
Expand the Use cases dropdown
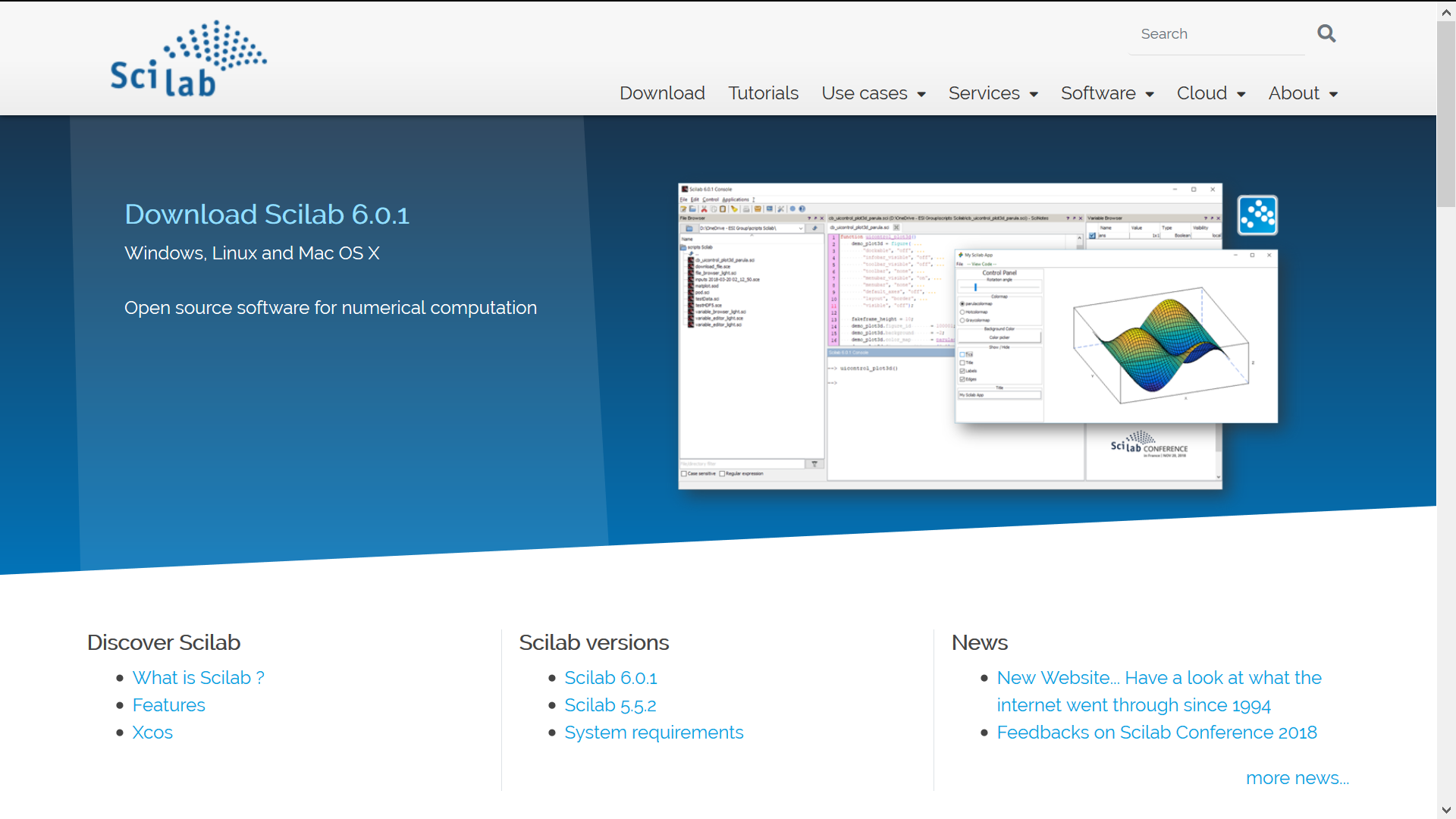tap(874, 93)
